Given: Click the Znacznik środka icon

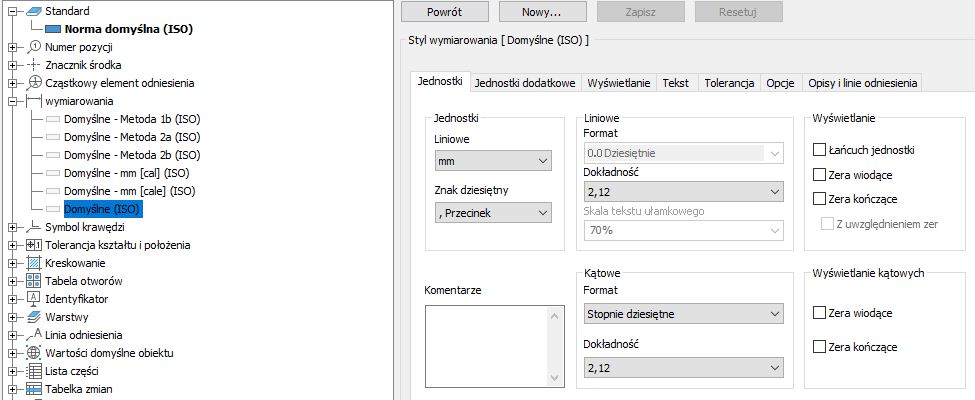Looking at the screenshot, I should [34, 65].
